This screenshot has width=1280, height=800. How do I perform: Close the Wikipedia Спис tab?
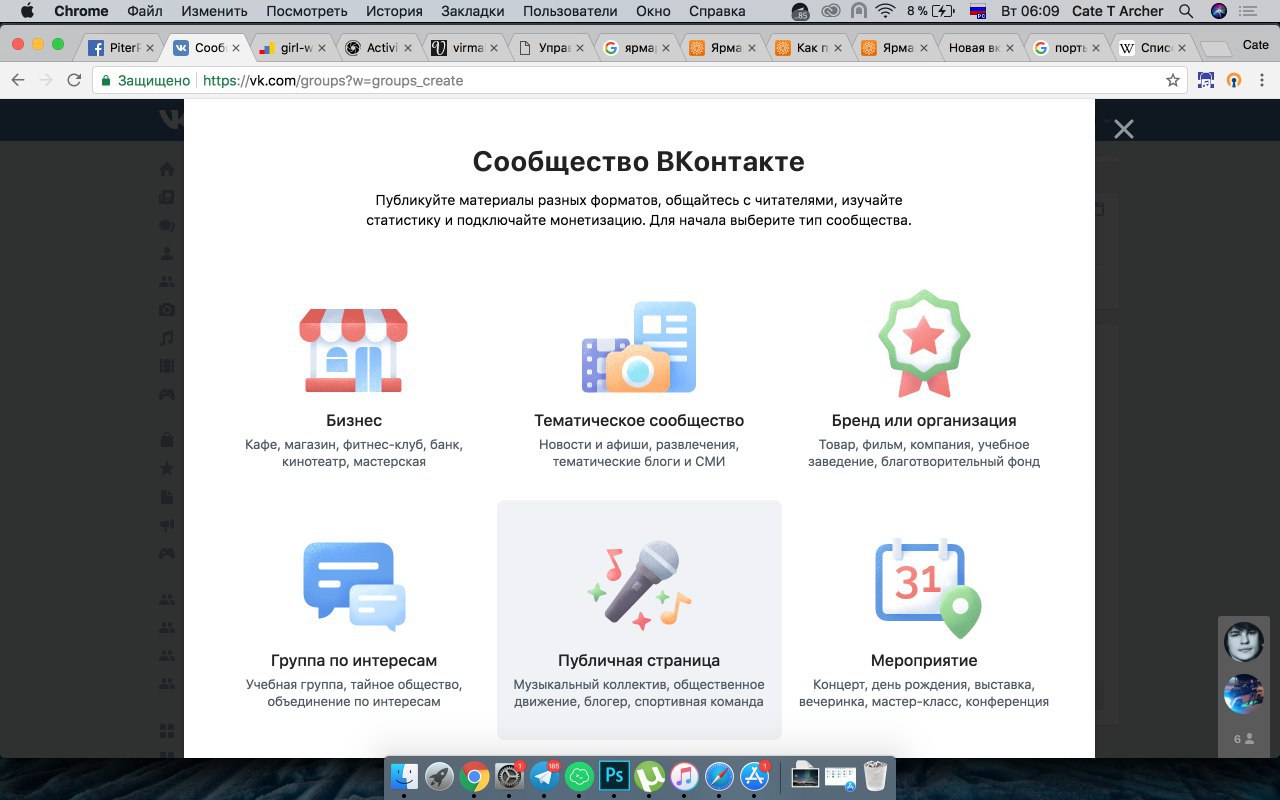point(1182,48)
